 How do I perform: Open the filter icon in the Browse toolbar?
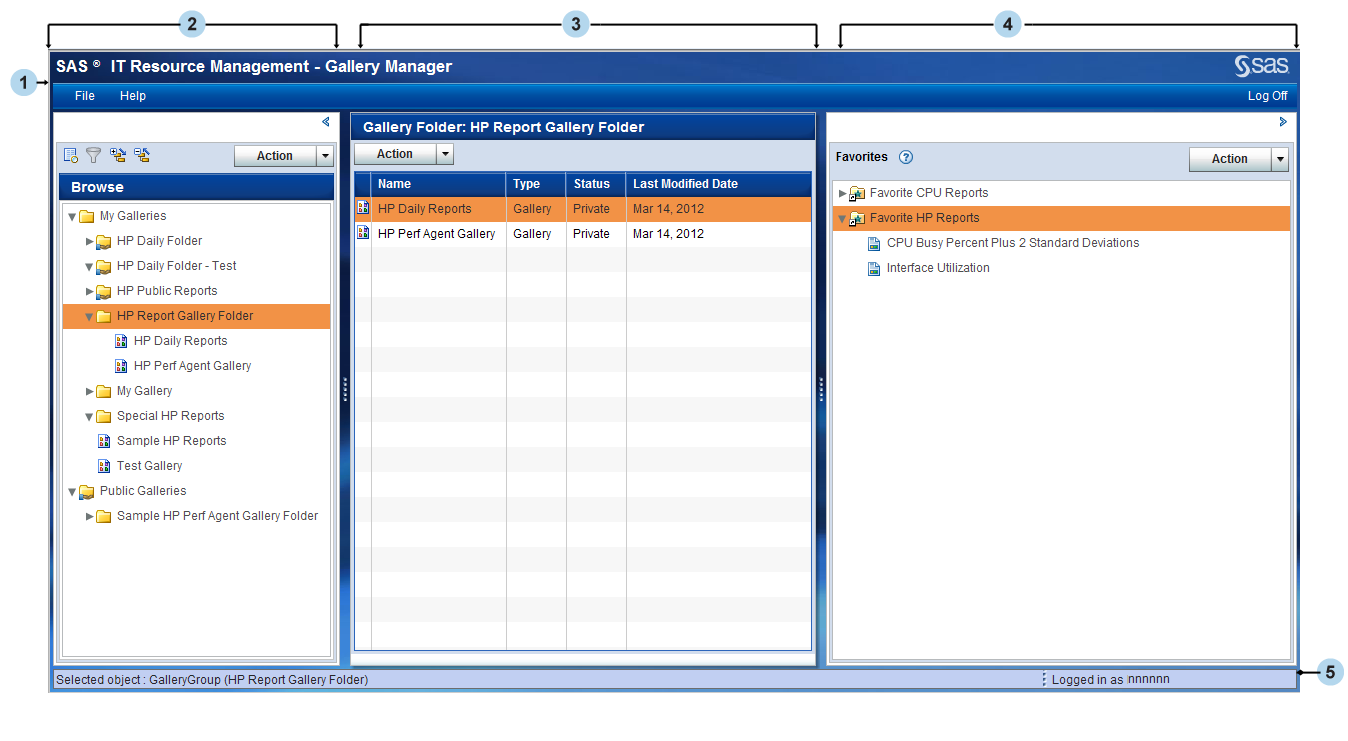pos(93,155)
